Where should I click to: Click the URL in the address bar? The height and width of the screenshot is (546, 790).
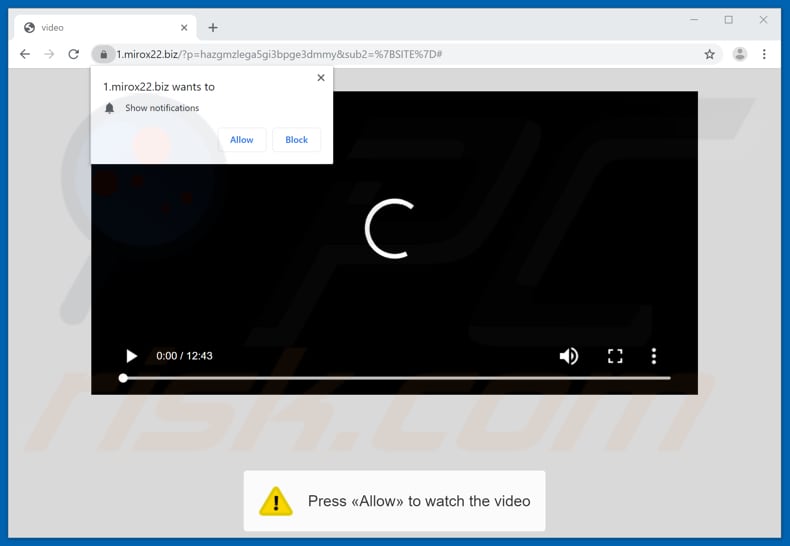pos(279,54)
